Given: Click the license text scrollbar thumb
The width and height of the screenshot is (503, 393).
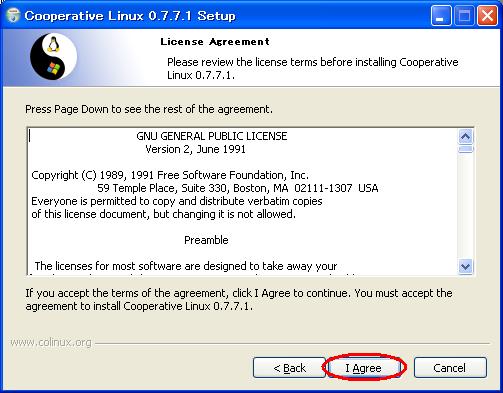Looking at the screenshot, I should 465,149.
